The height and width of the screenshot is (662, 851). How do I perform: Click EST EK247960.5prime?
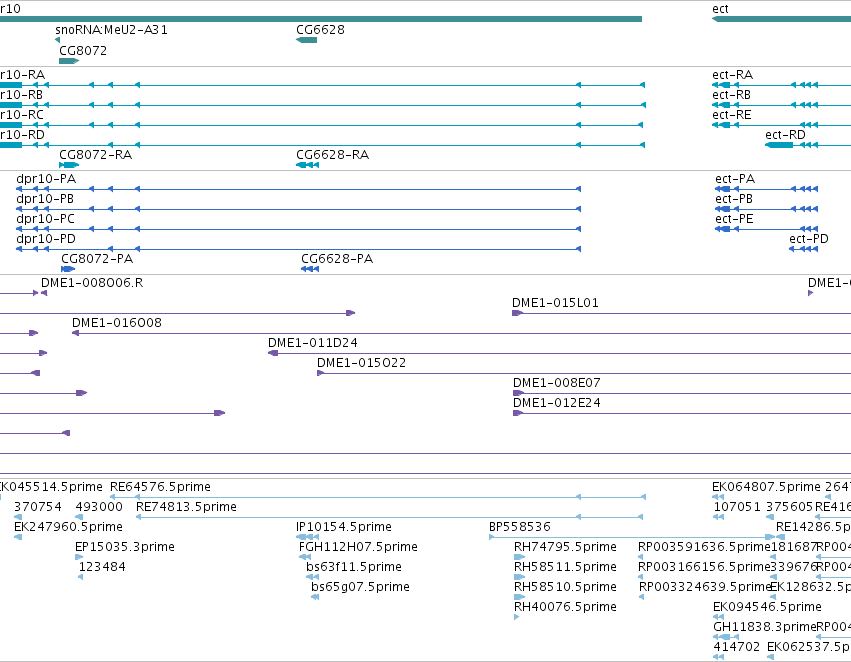tap(68, 527)
